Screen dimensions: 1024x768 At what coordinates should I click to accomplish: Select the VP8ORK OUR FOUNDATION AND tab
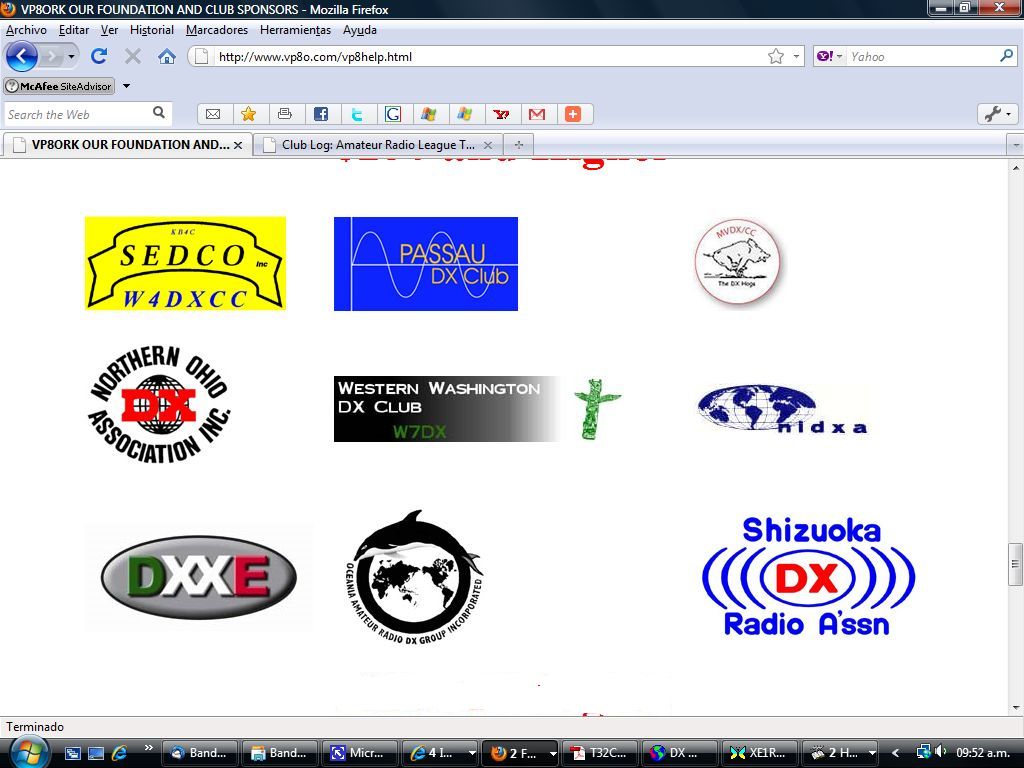[x=125, y=145]
